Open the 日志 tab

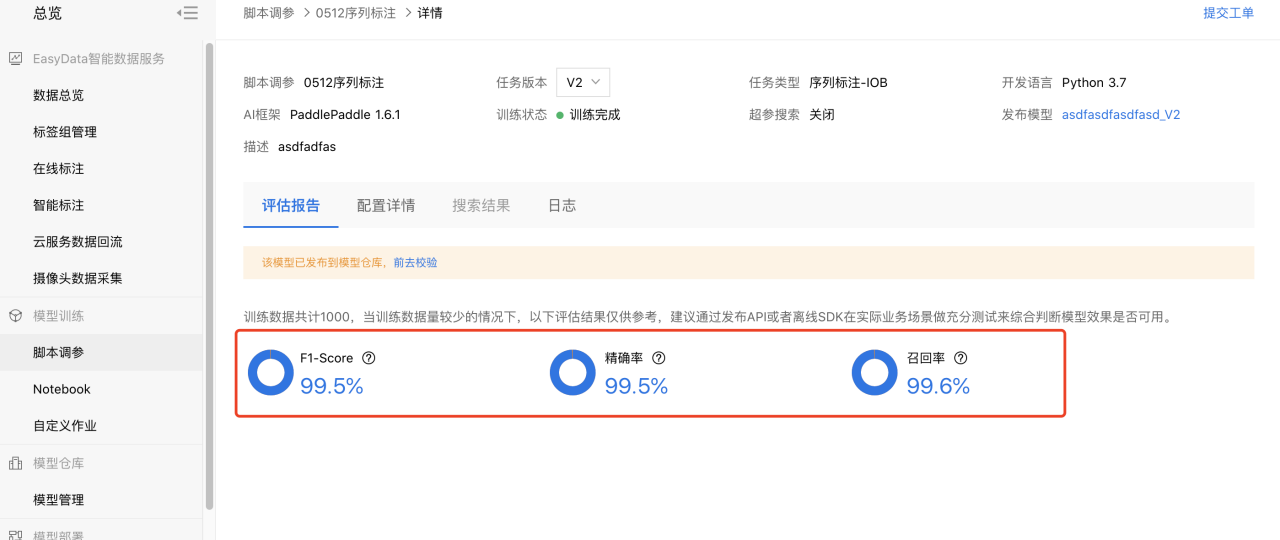coord(562,205)
